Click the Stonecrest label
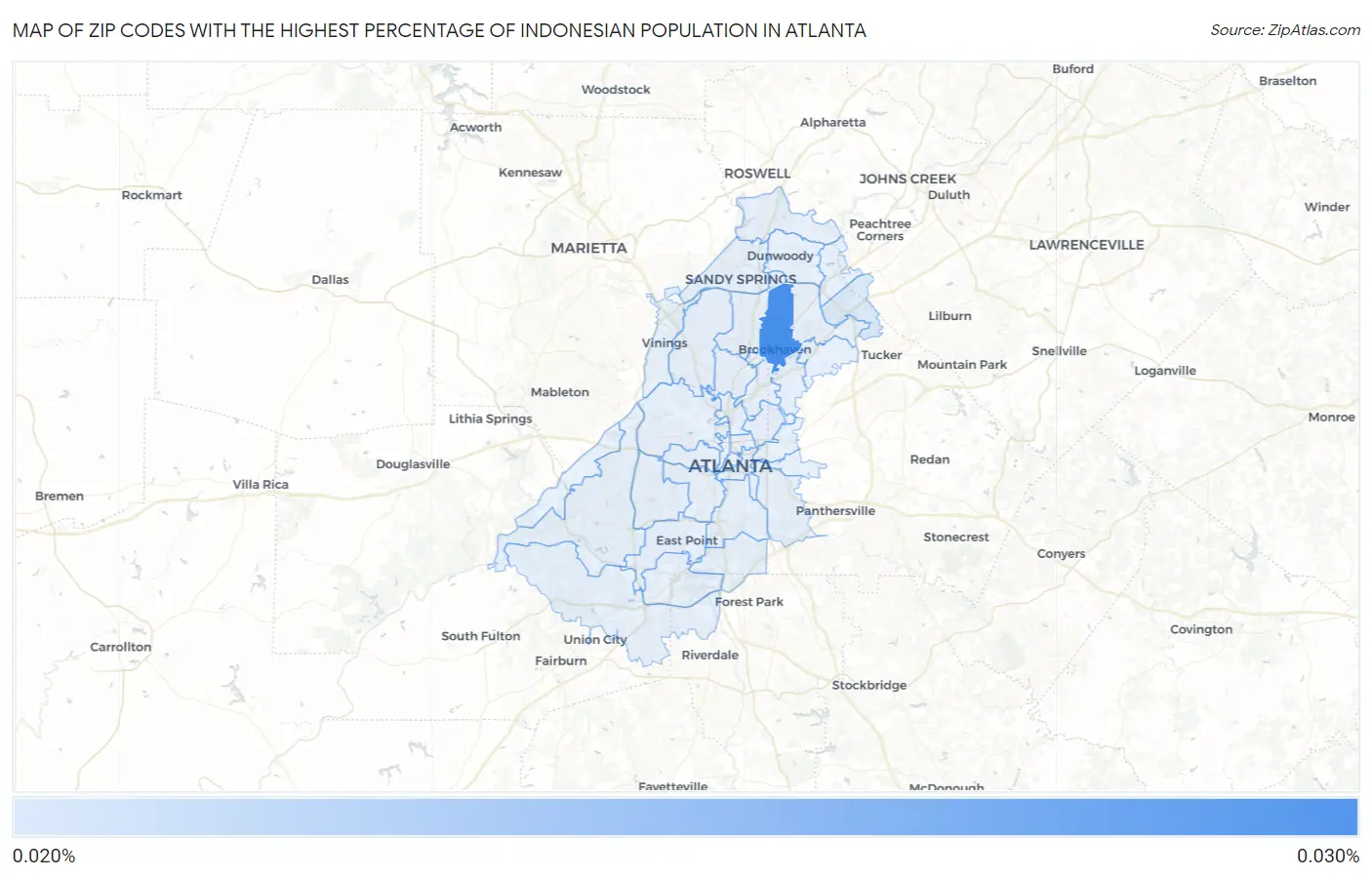This screenshot has height=877, width=1372. coord(955,538)
